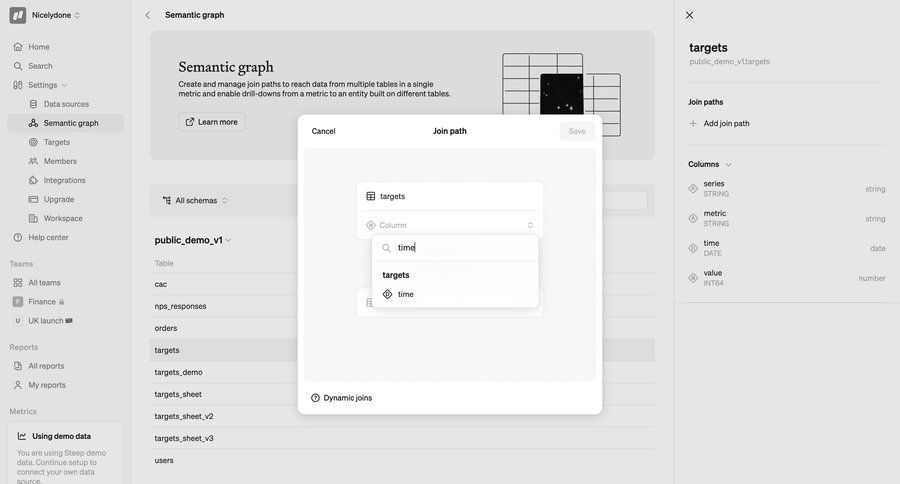Click the column search field containing time
The height and width of the screenshot is (484, 900).
coord(455,247)
